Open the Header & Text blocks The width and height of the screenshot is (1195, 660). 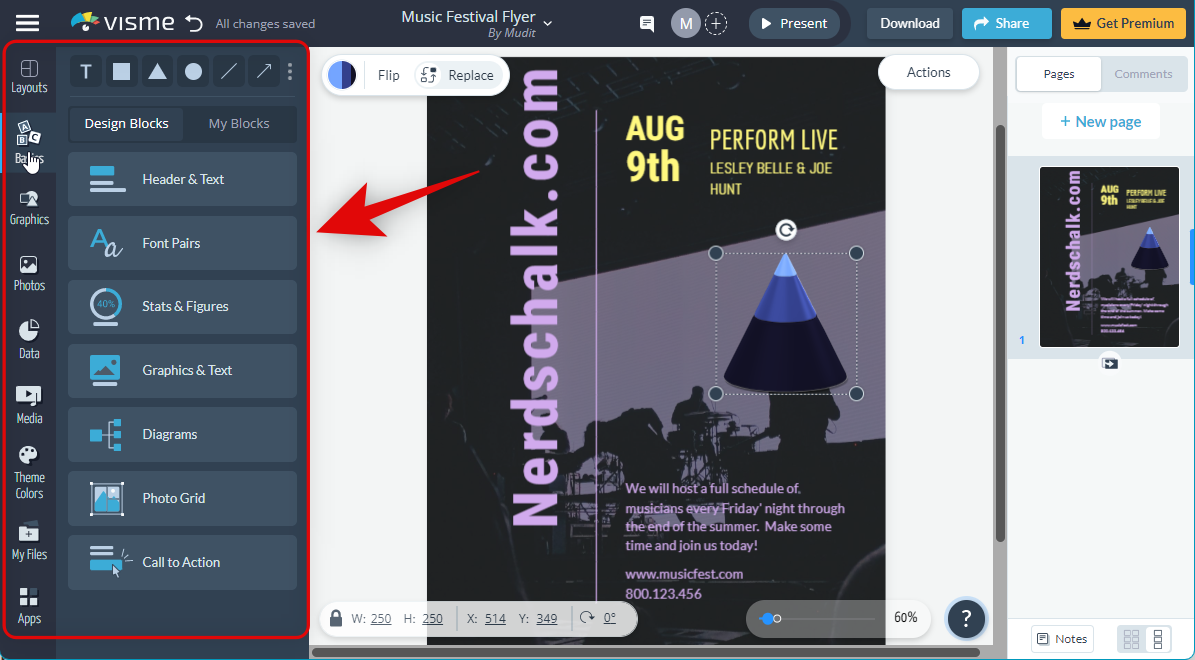click(x=182, y=179)
